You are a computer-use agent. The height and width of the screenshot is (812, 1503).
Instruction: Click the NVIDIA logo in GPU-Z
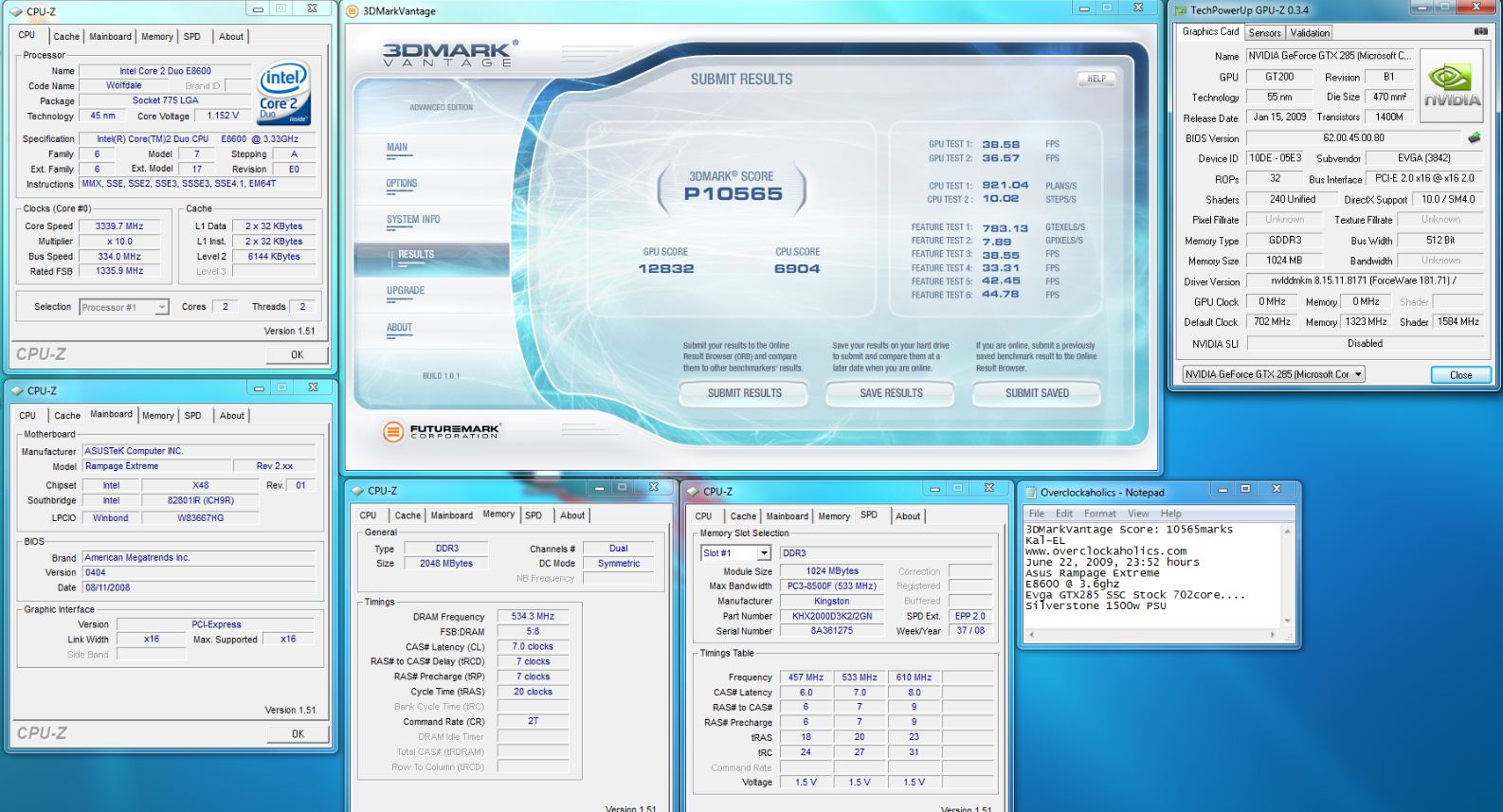[x=1451, y=85]
